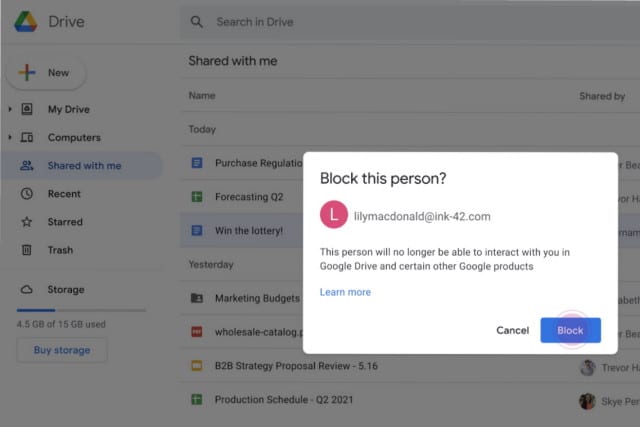Image resolution: width=640 pixels, height=427 pixels.
Task: Click the Google Drive logo icon
Action: click(x=26, y=22)
